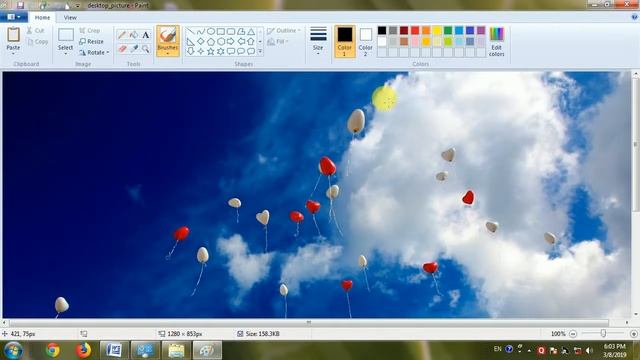Screen dimensions: 640x360
Task: Choose the Up arrow shape
Action: [x=251, y=41]
